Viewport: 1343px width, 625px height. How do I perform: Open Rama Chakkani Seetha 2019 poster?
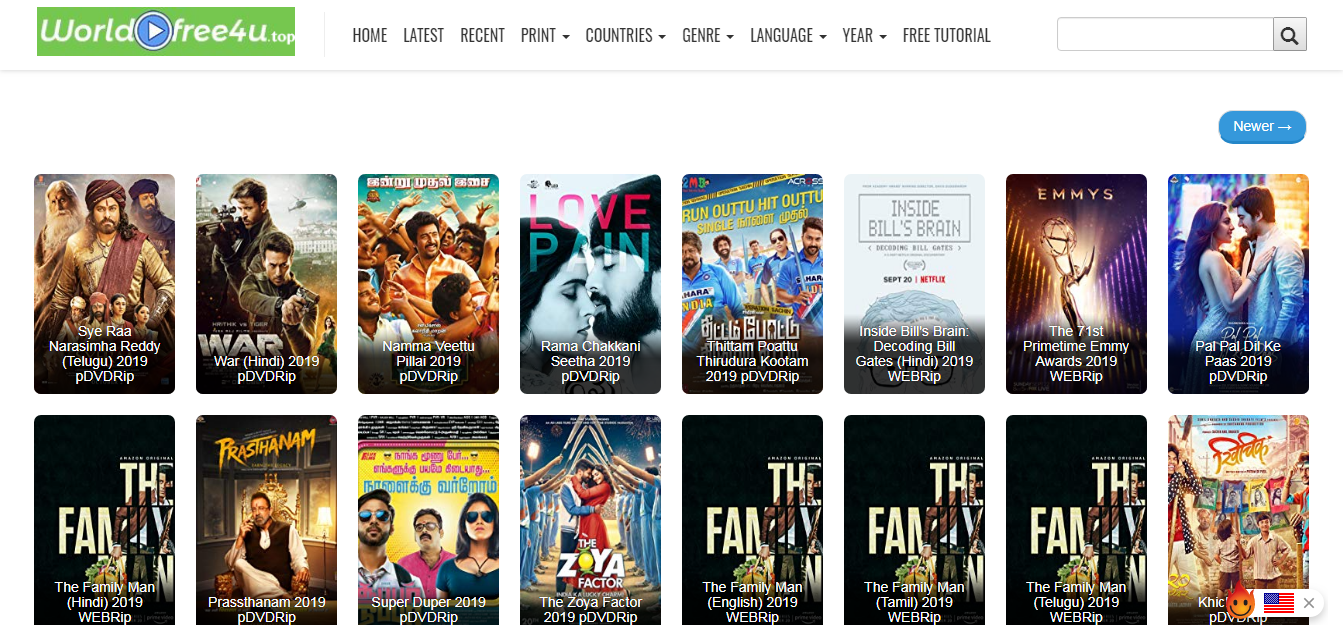pos(590,284)
